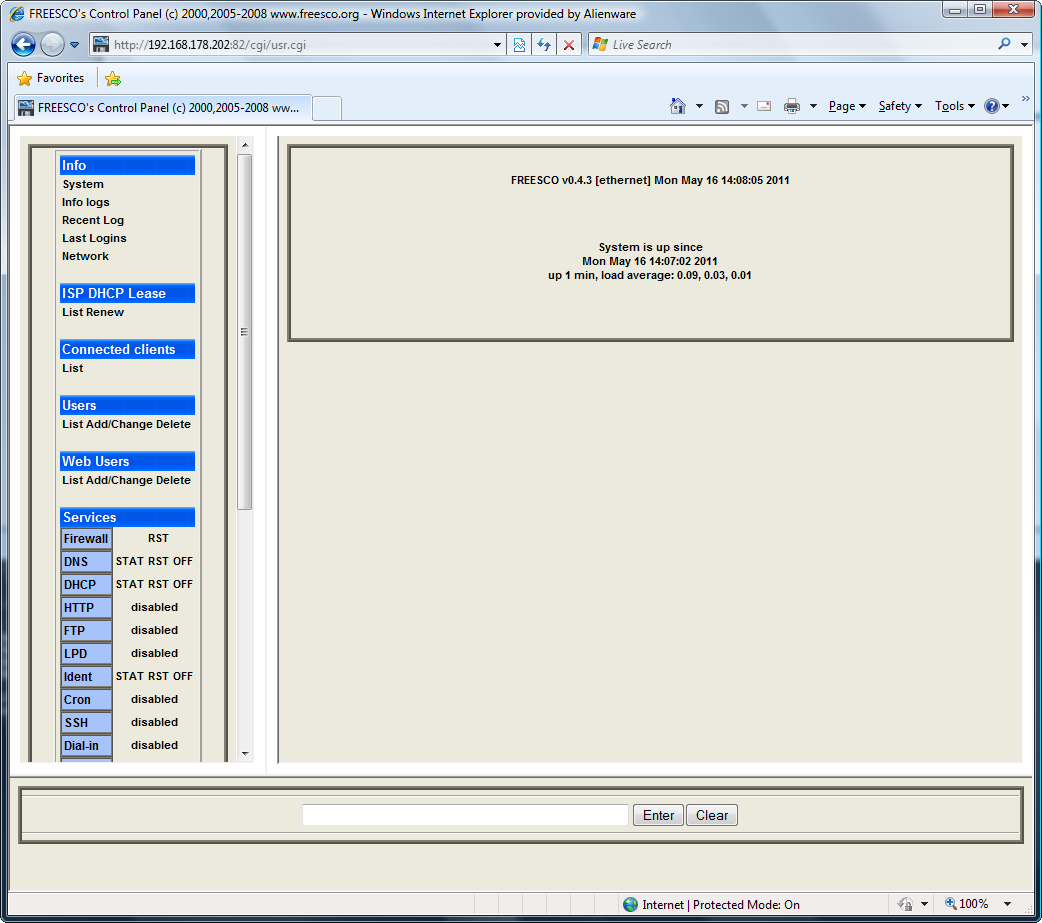Open the search provider dropdown arrow

coord(1024,45)
